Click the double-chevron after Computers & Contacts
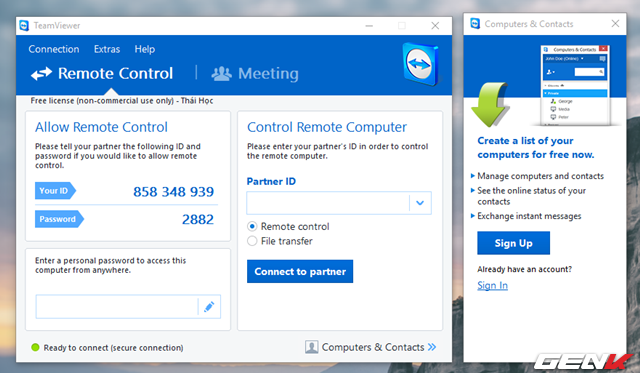The height and width of the screenshot is (373, 640). tap(432, 347)
